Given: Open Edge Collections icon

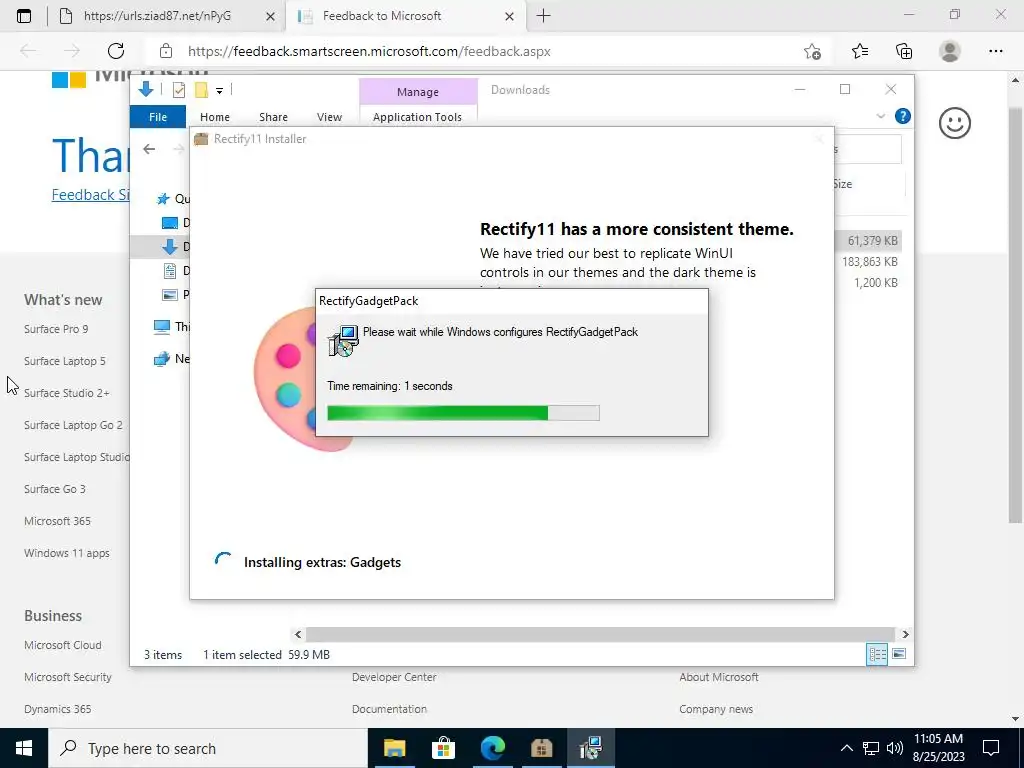Looking at the screenshot, I should point(904,51).
